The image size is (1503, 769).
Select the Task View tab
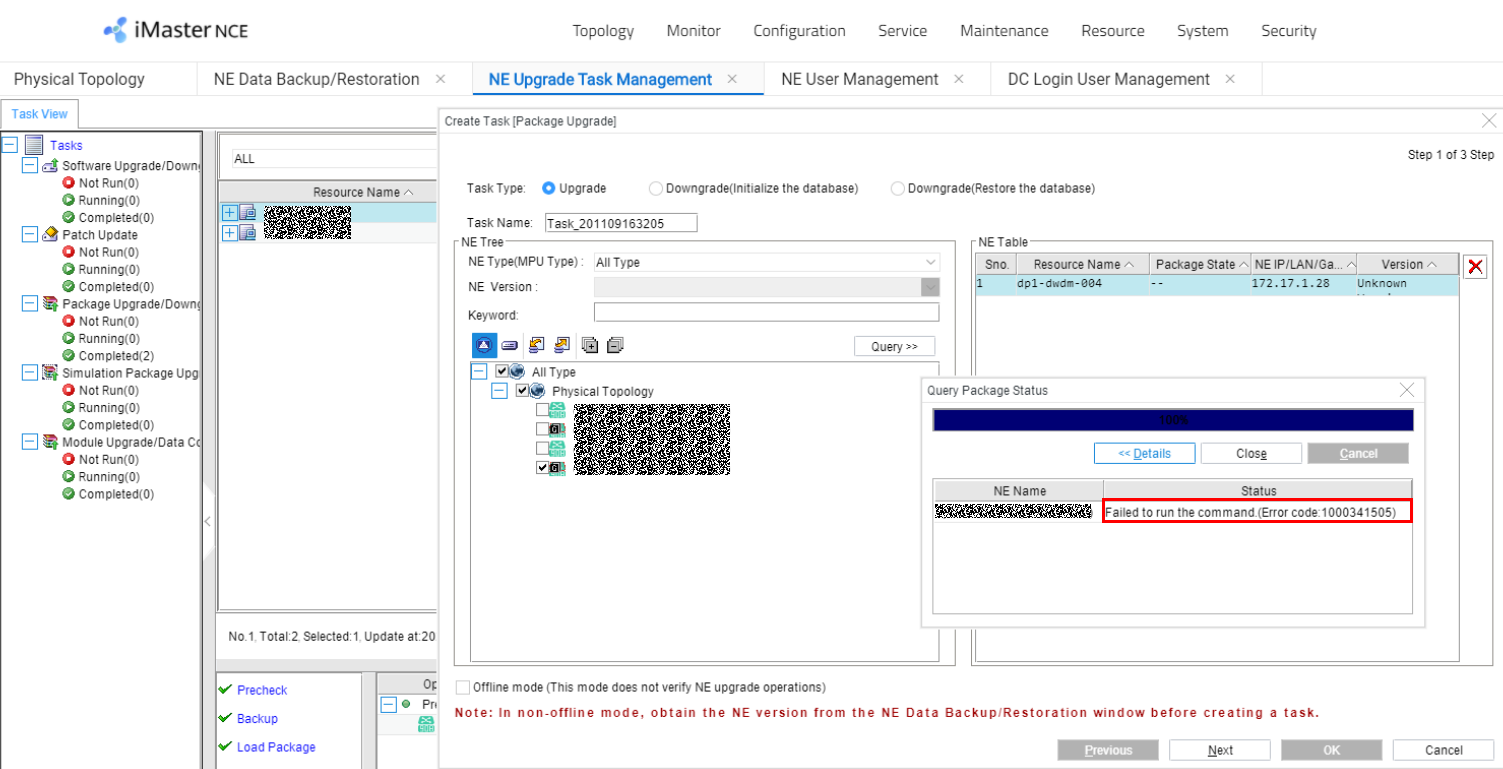(x=40, y=114)
